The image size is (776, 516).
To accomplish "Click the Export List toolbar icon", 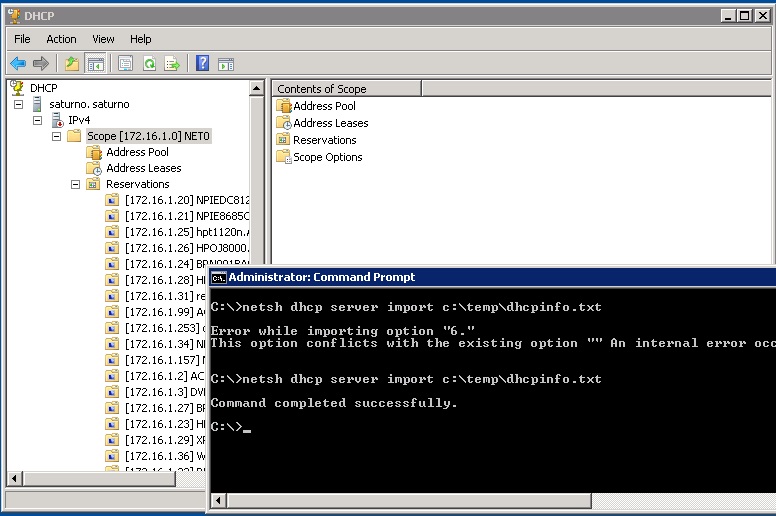I will pyautogui.click(x=172, y=64).
